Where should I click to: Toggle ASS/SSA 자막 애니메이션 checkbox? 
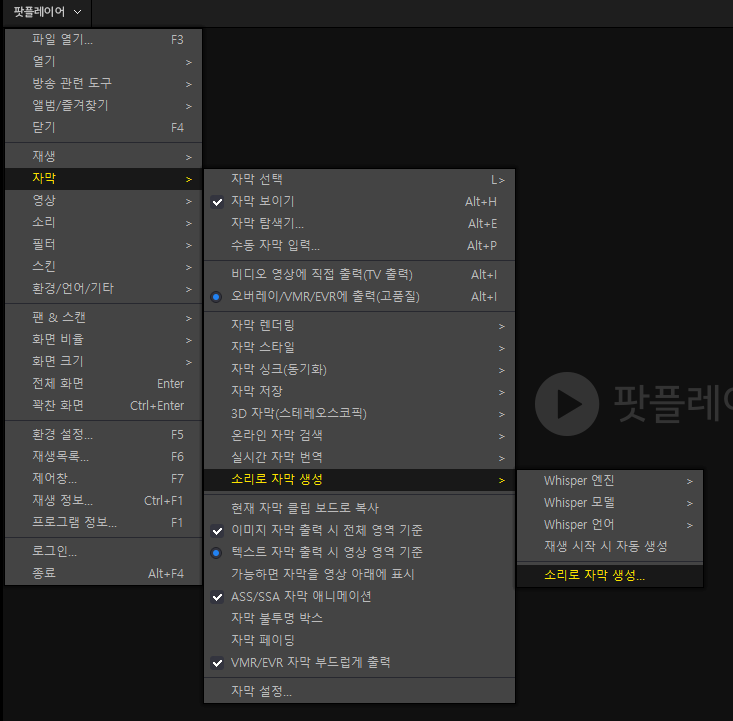pyautogui.click(x=359, y=597)
